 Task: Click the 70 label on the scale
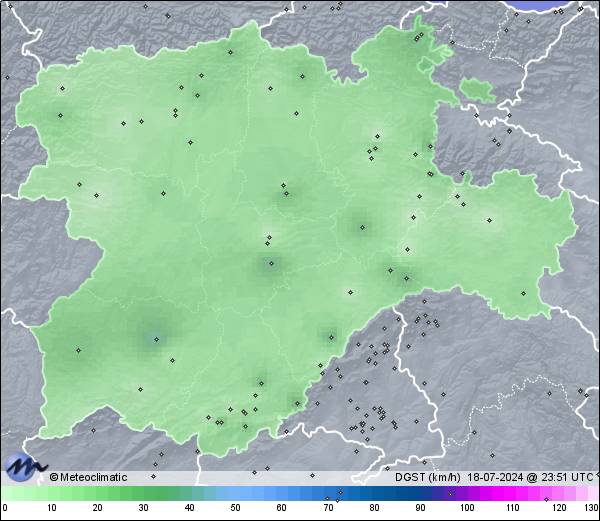328,508
